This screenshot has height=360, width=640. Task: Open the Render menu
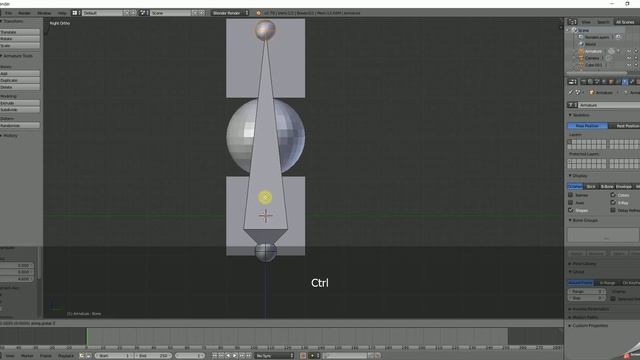(24, 13)
